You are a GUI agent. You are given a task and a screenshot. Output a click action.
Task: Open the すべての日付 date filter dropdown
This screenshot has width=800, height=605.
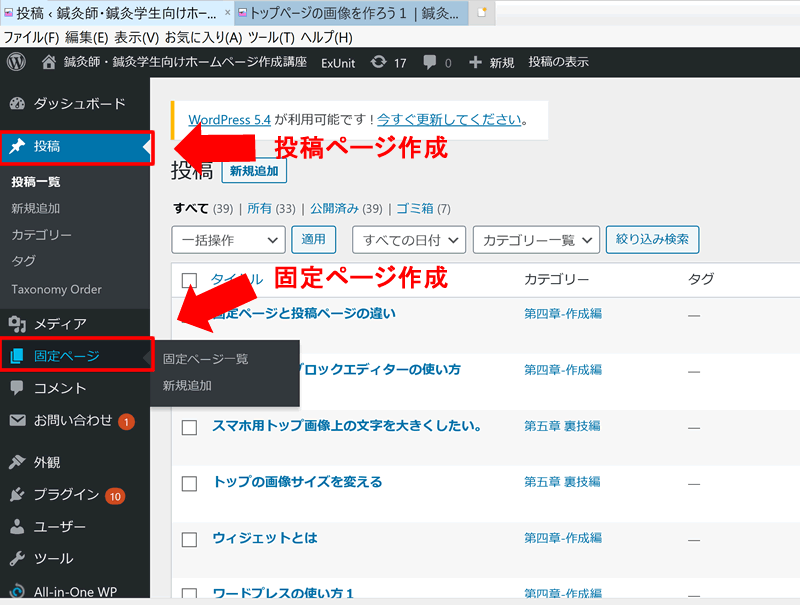click(409, 240)
